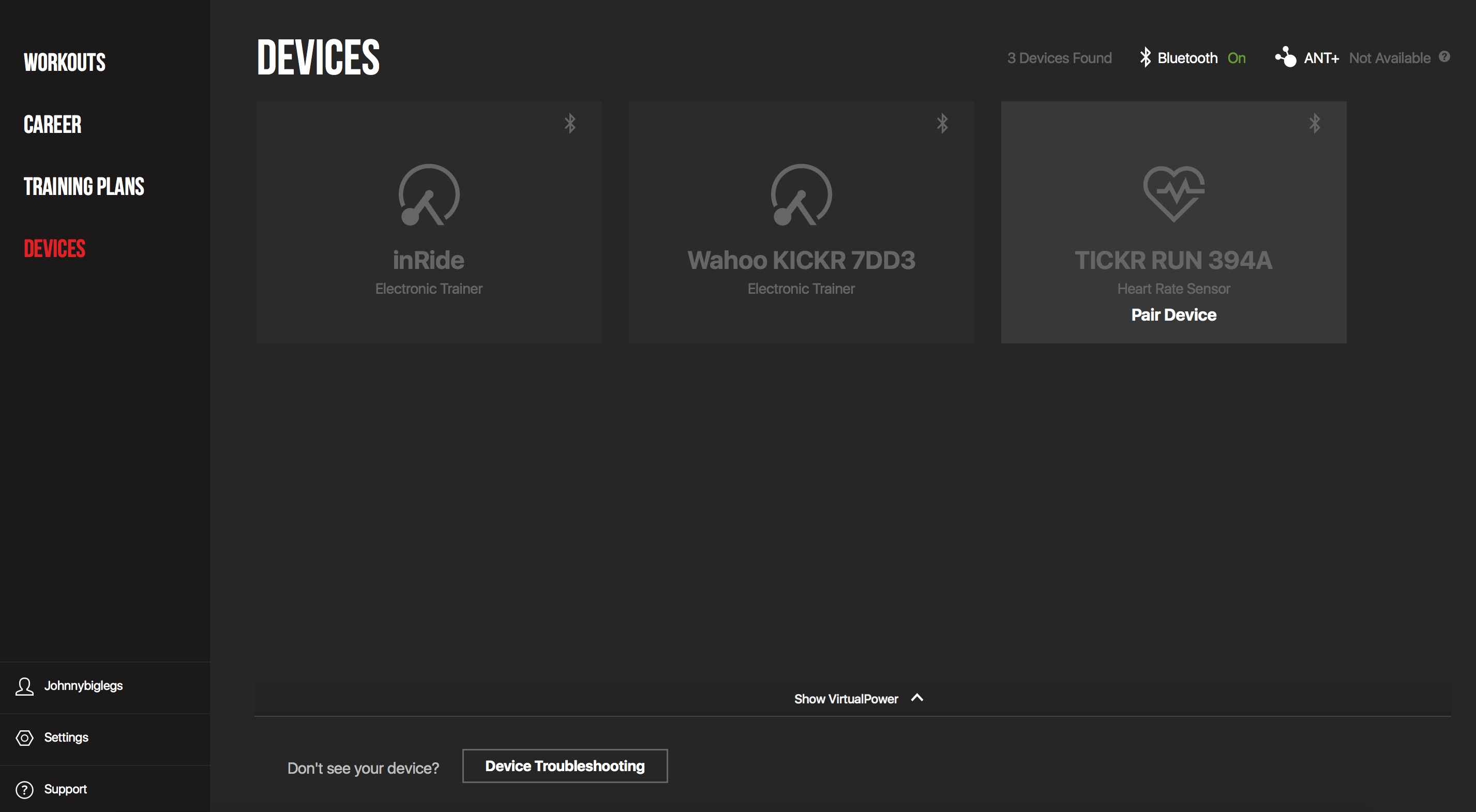The width and height of the screenshot is (1476, 812).
Task: Click the ANT+ Not Available status
Action: pyautogui.click(x=1390, y=58)
